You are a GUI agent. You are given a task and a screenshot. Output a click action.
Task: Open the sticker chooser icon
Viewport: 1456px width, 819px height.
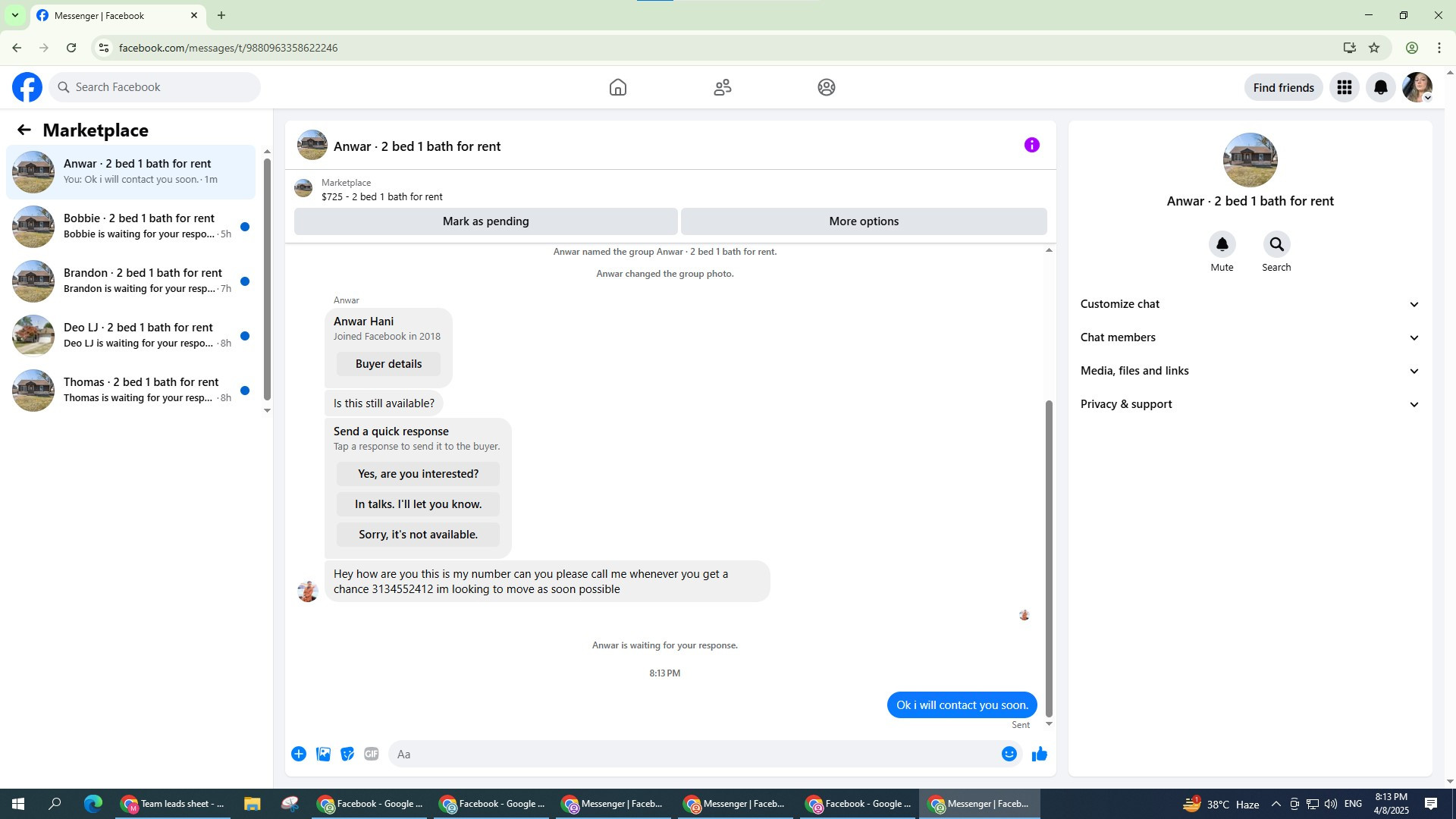click(347, 754)
